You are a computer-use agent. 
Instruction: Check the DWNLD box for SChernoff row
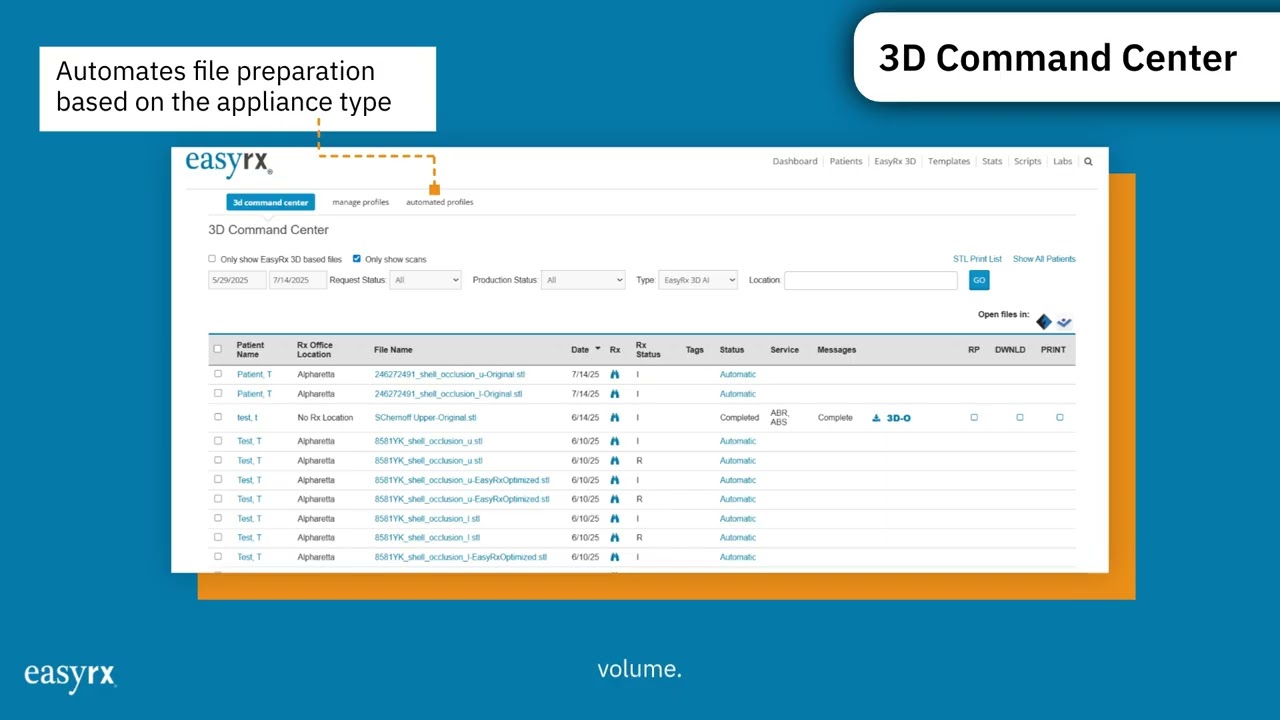[1020, 417]
